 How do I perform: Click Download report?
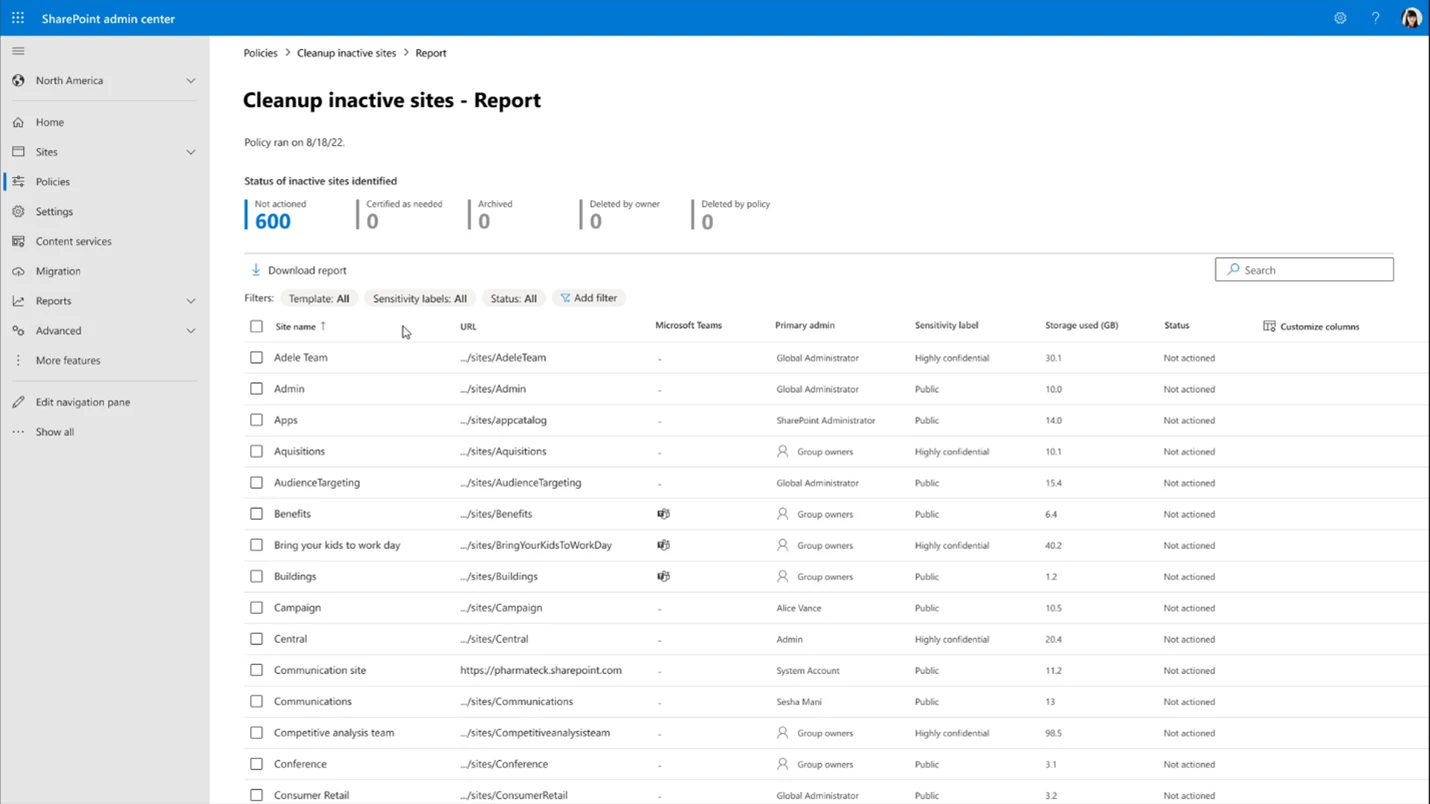(297, 270)
